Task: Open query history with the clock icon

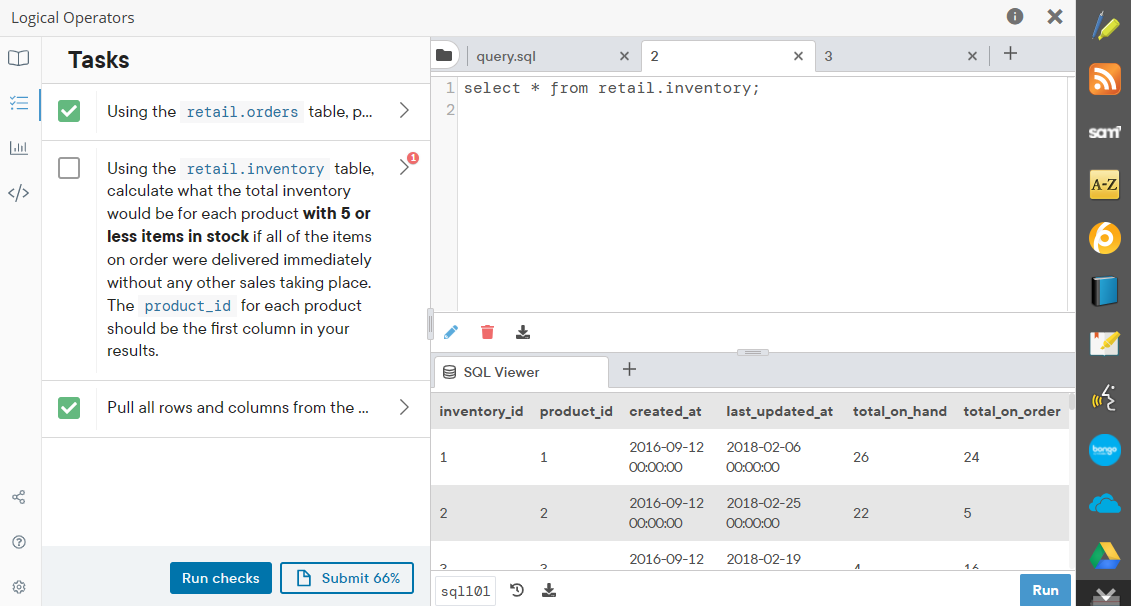Action: (x=517, y=590)
